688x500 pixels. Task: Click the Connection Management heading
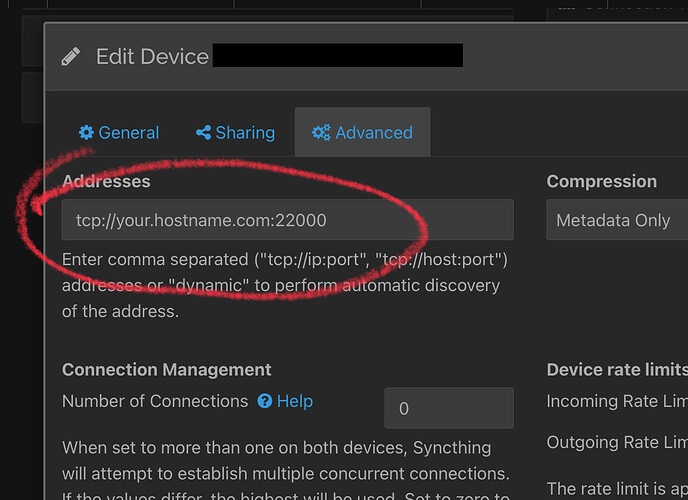tap(167, 370)
